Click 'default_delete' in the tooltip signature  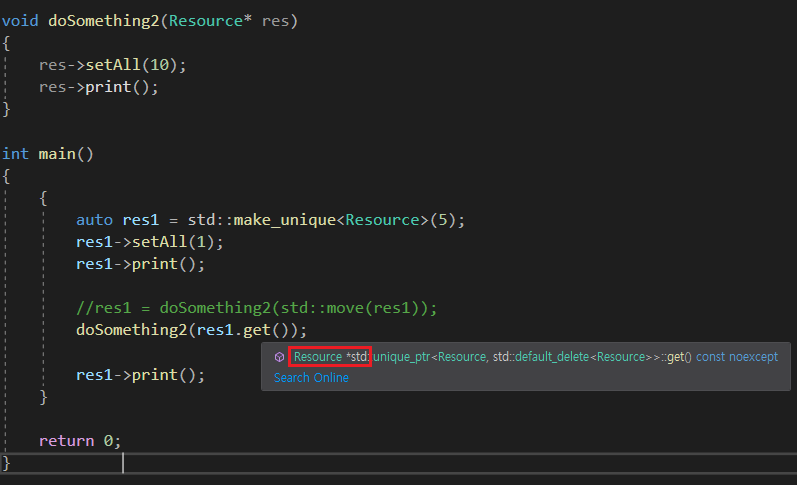pos(552,357)
